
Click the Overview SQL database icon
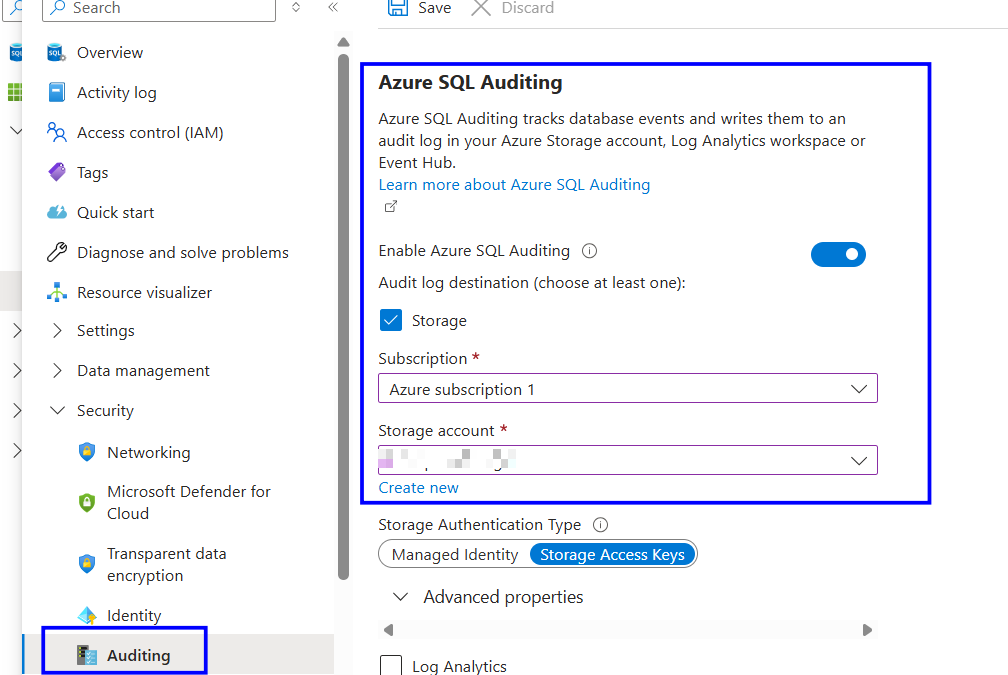[x=57, y=53]
